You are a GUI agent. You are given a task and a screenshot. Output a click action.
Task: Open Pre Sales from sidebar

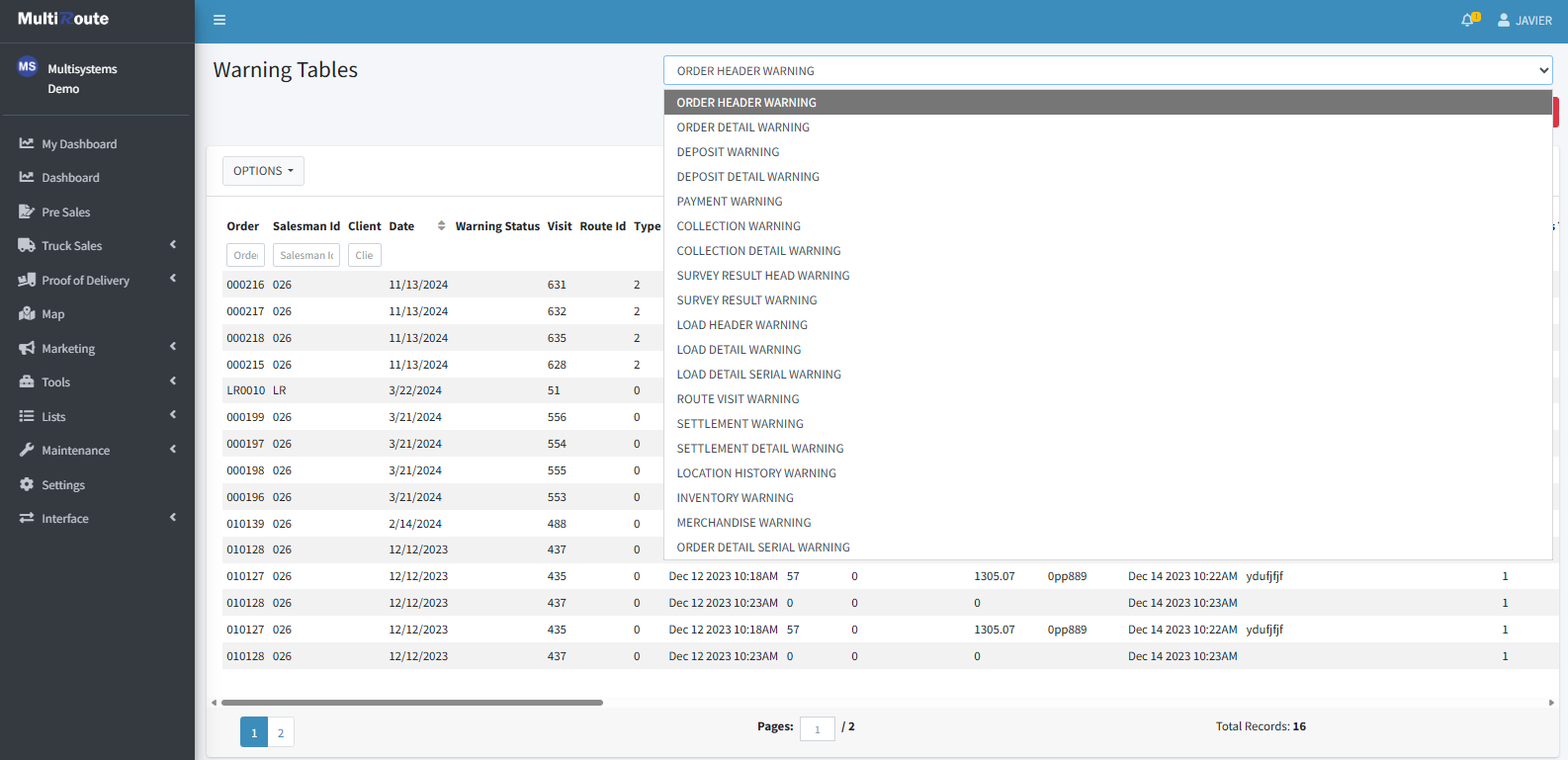(65, 211)
